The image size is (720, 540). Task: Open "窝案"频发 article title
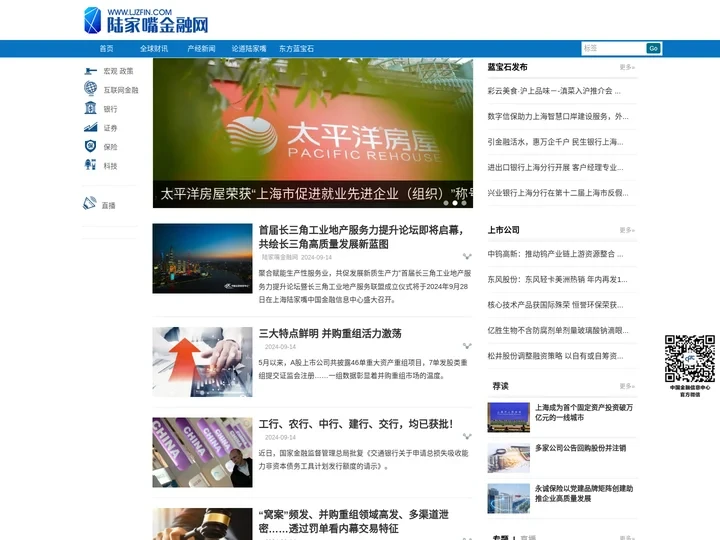click(x=354, y=521)
